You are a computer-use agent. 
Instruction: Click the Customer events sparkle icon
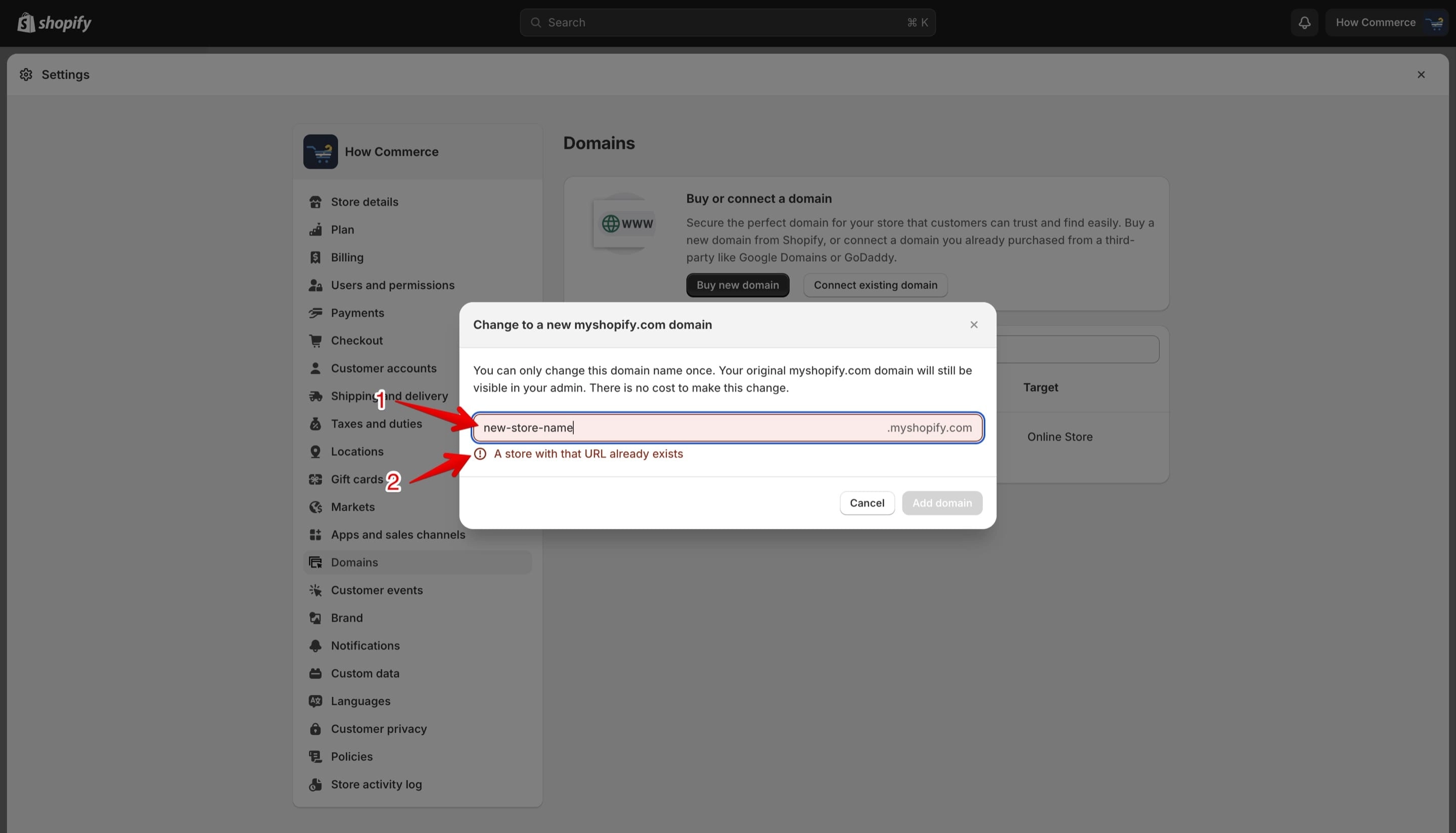315,590
